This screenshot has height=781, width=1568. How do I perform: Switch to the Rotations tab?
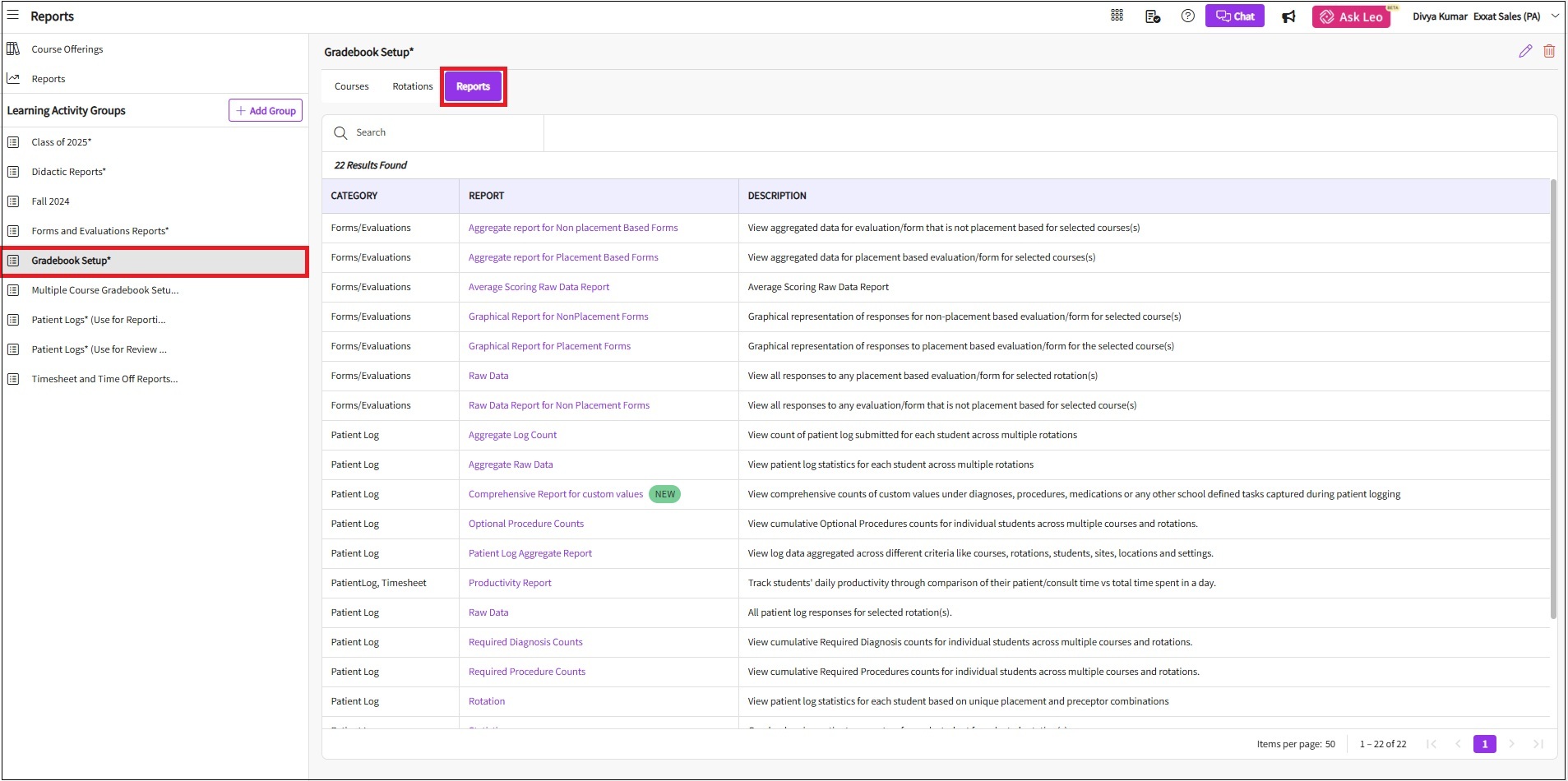[413, 86]
